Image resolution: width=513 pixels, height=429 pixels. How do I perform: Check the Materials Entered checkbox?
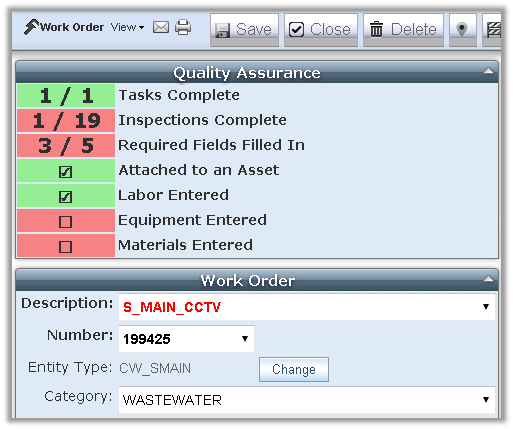pos(65,247)
